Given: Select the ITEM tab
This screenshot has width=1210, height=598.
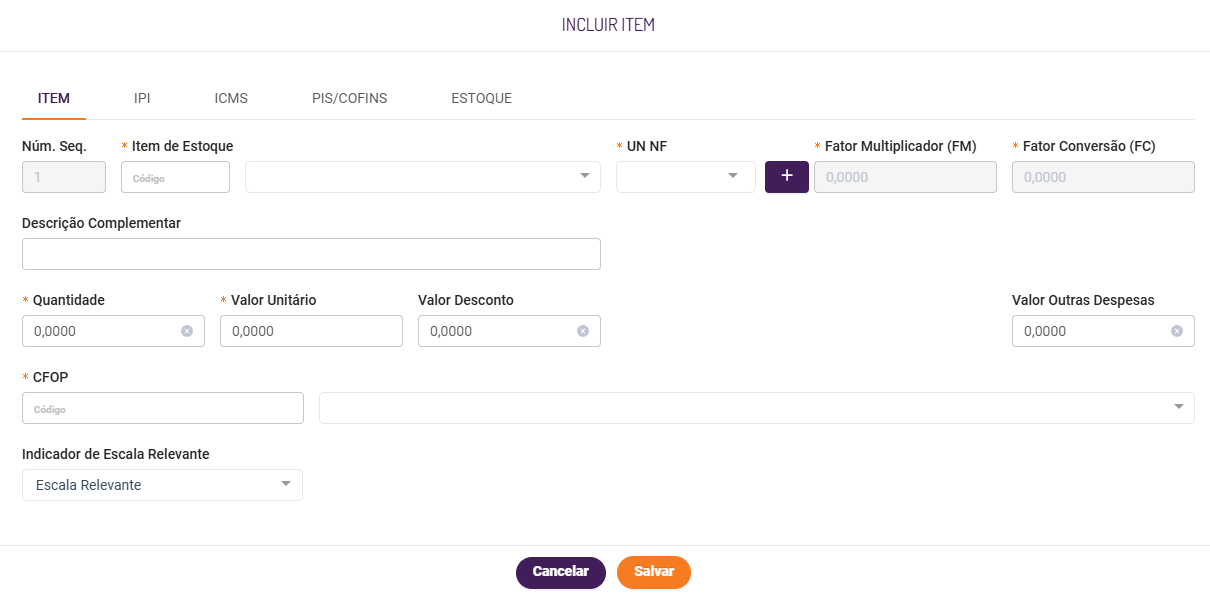Looking at the screenshot, I should tap(54, 98).
